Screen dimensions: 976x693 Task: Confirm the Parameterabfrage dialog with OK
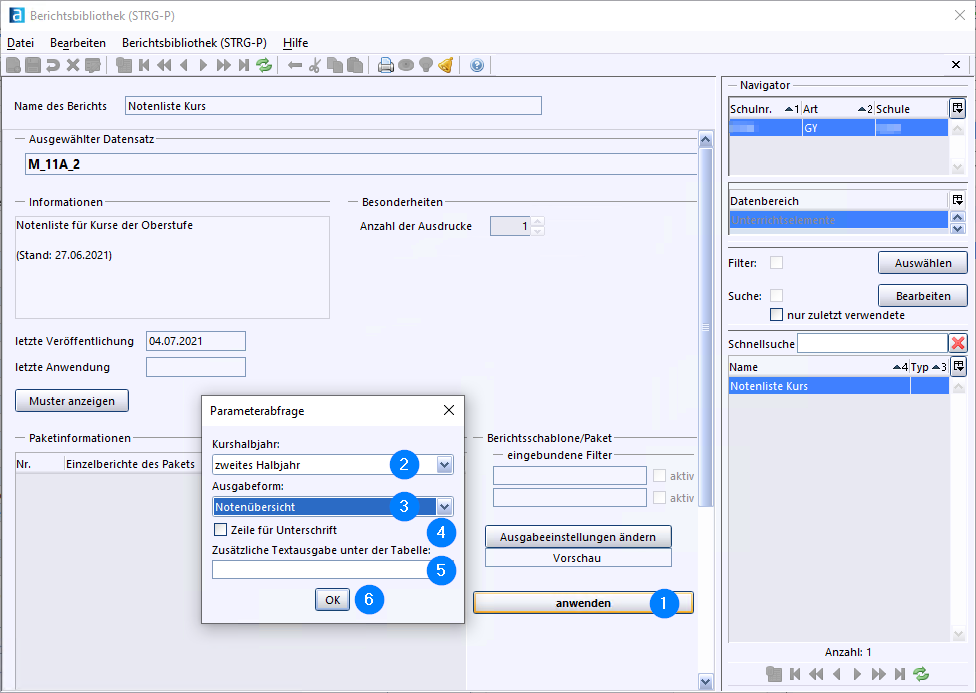click(332, 600)
